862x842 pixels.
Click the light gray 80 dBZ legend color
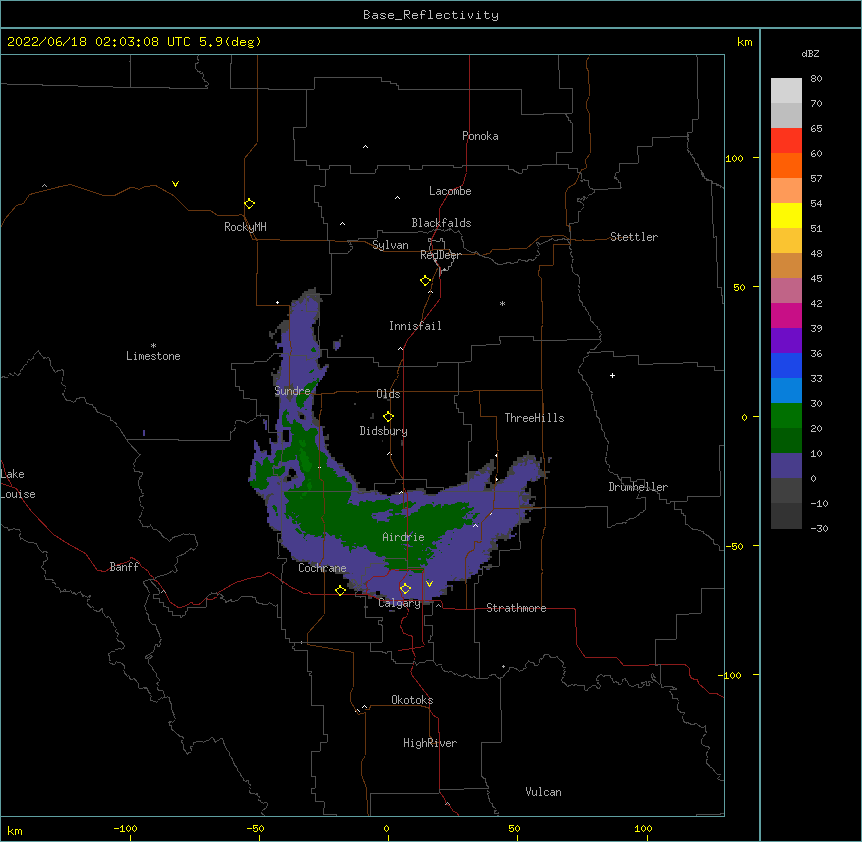tap(786, 91)
